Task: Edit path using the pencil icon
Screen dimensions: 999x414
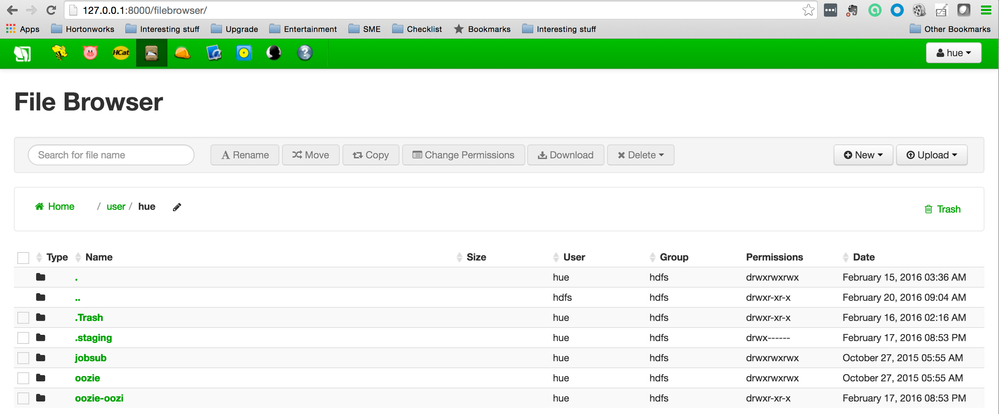Action: pos(177,207)
